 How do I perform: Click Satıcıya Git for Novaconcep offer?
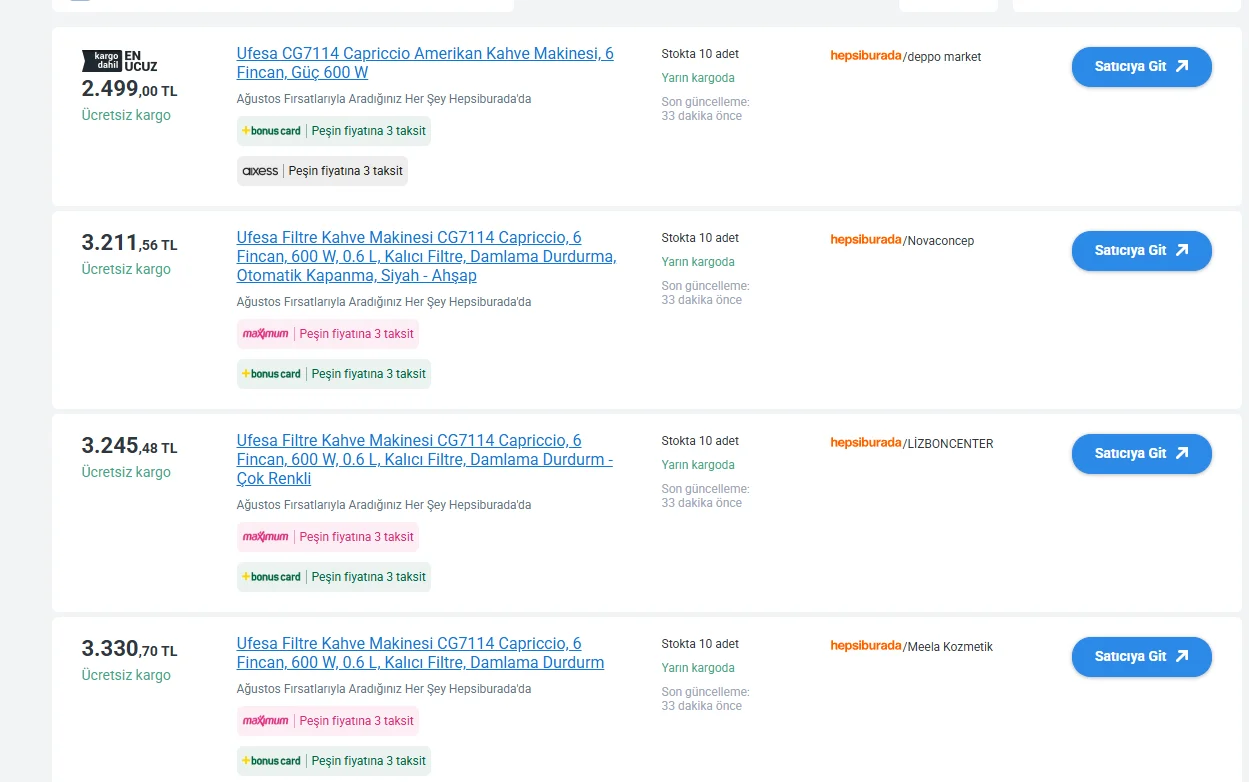click(x=1141, y=251)
